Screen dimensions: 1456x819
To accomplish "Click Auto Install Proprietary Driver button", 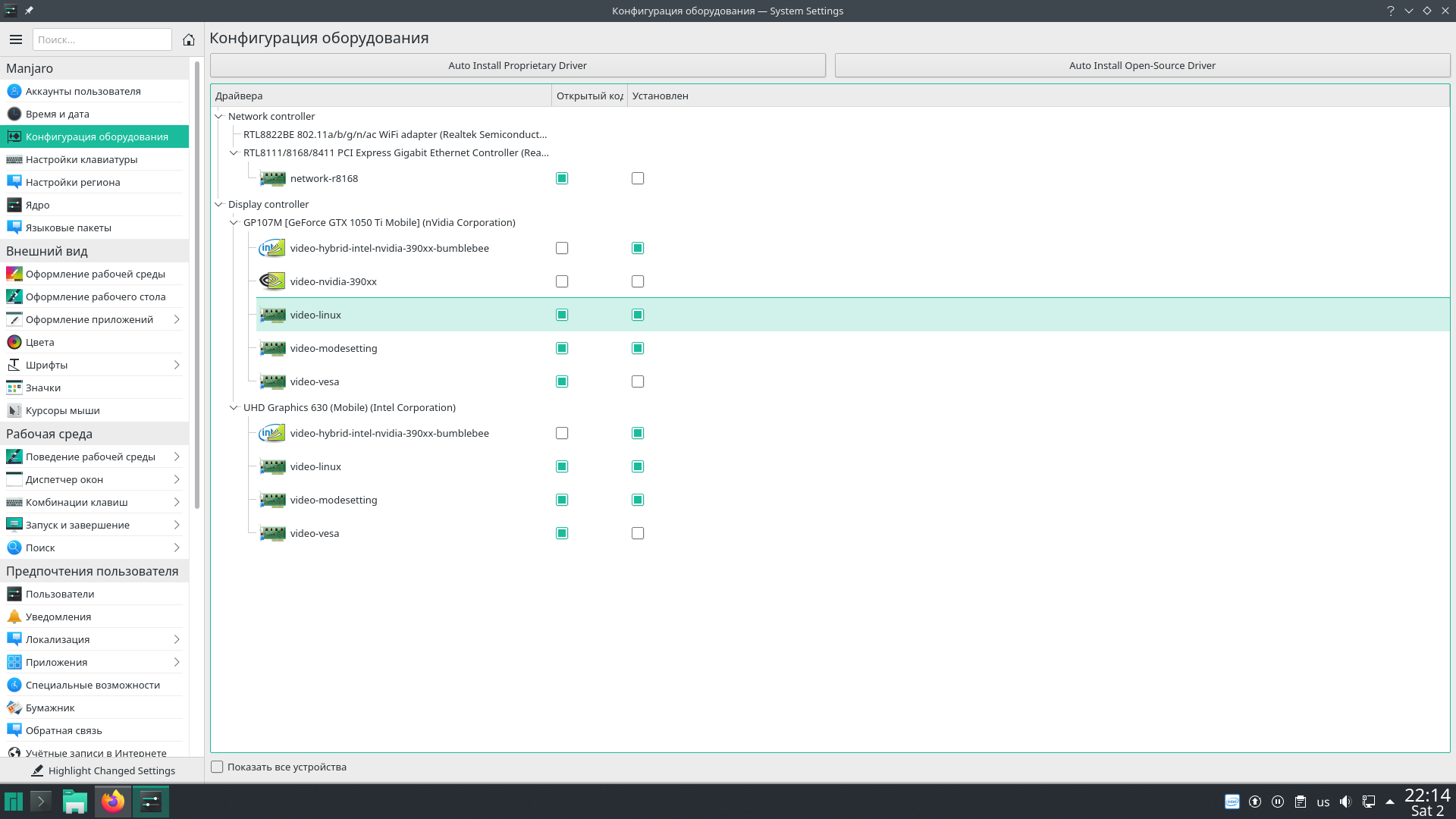I will [x=517, y=65].
